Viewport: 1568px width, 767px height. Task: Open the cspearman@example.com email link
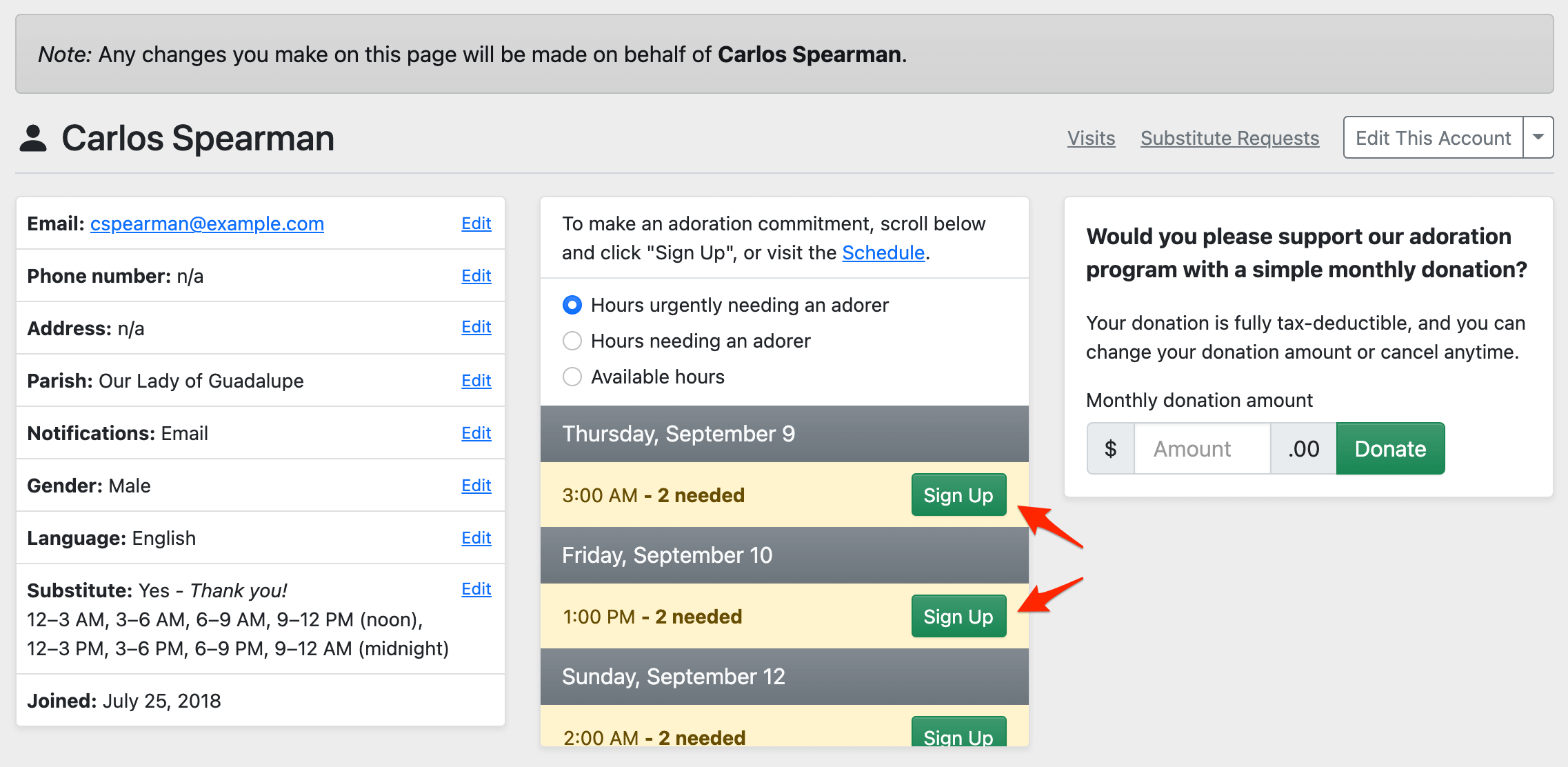point(207,223)
